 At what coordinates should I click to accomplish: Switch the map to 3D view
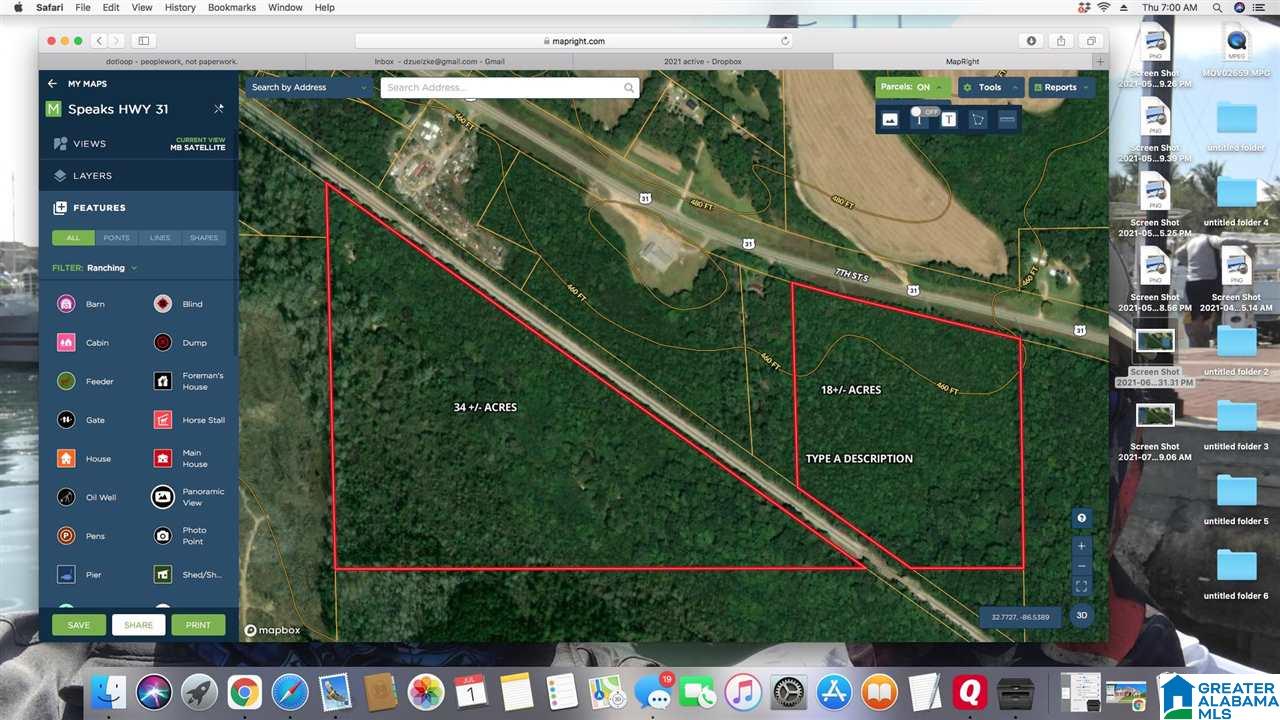(x=1081, y=615)
